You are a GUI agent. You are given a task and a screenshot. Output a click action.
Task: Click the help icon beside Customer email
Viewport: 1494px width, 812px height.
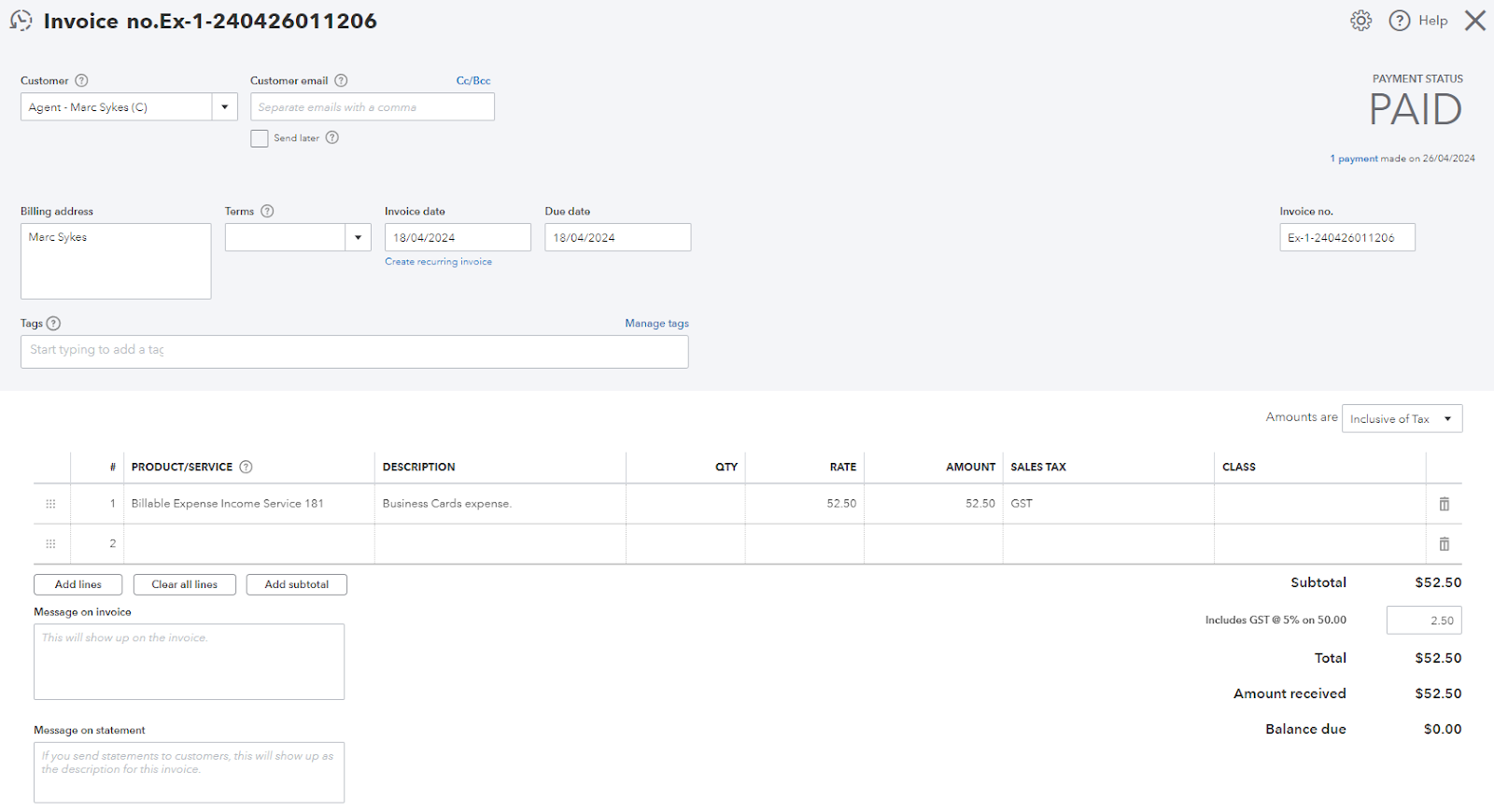(x=341, y=80)
